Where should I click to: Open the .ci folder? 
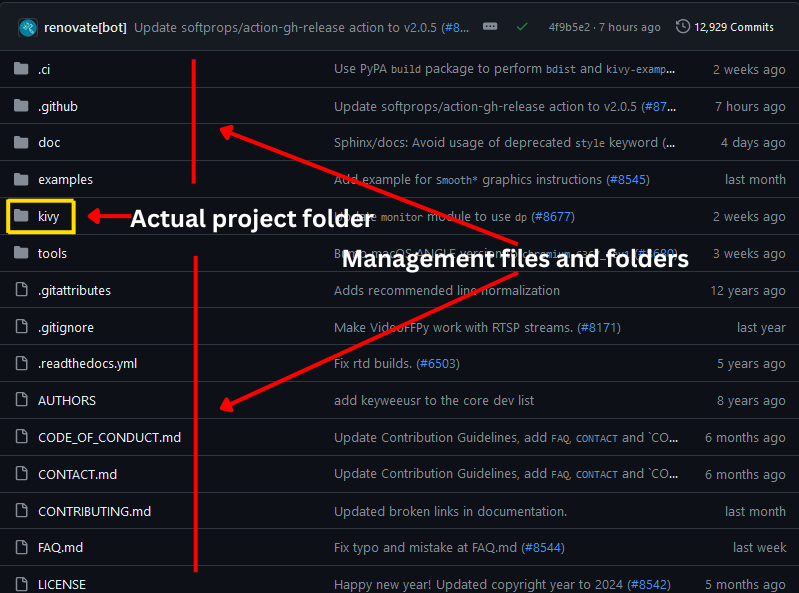tap(44, 69)
